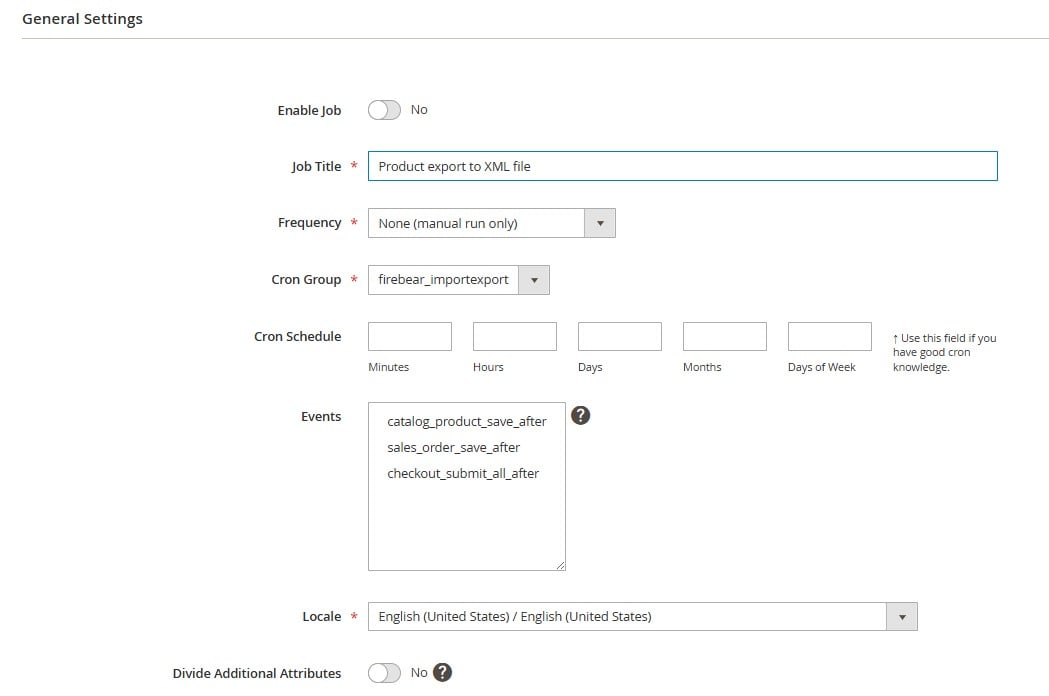Select catalog_product_save_after event
This screenshot has width=1049, height=696.
[x=466, y=421]
